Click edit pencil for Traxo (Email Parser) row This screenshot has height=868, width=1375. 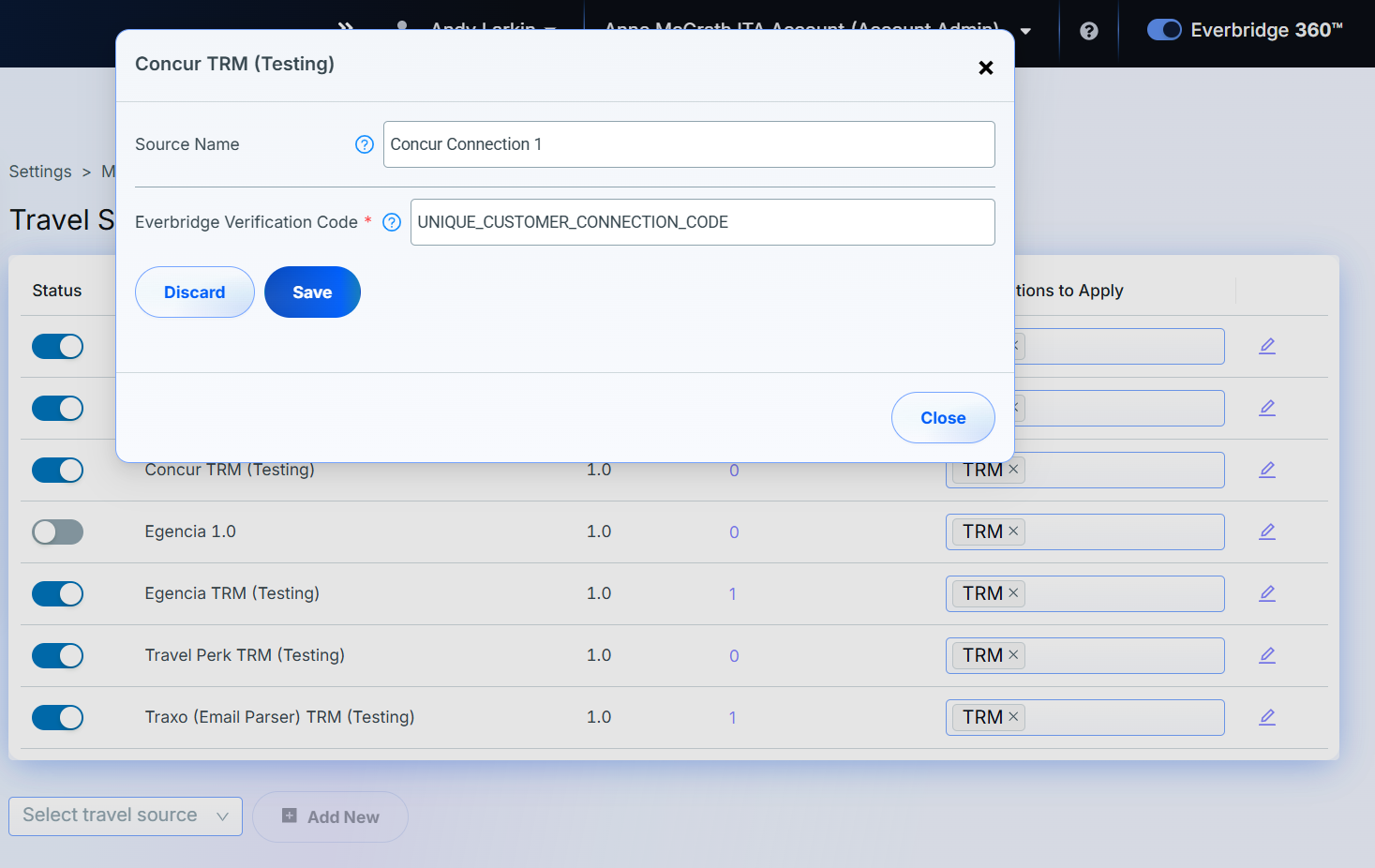pos(1267,717)
